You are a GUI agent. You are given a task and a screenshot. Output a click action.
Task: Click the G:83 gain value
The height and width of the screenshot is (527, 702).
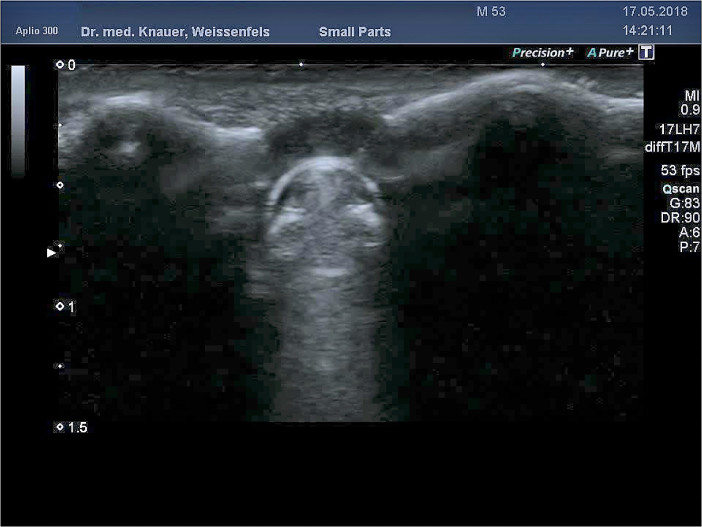click(685, 203)
